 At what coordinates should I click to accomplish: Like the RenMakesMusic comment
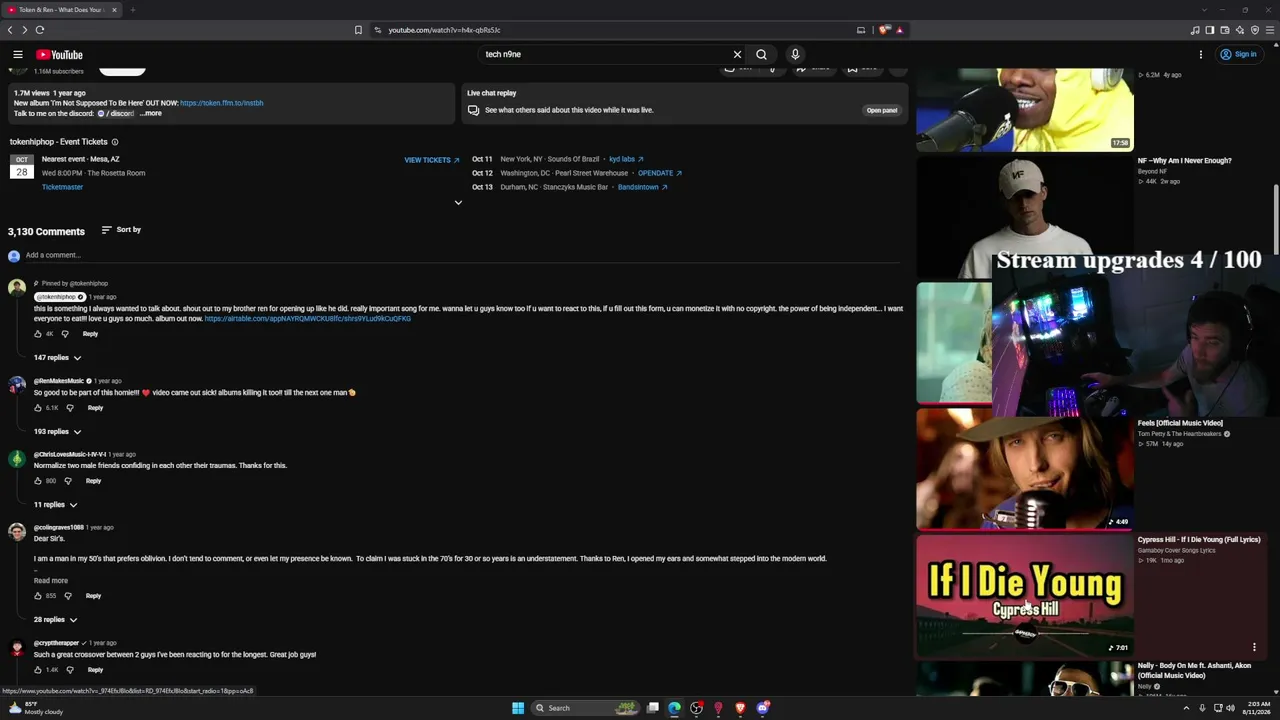pos(38,408)
